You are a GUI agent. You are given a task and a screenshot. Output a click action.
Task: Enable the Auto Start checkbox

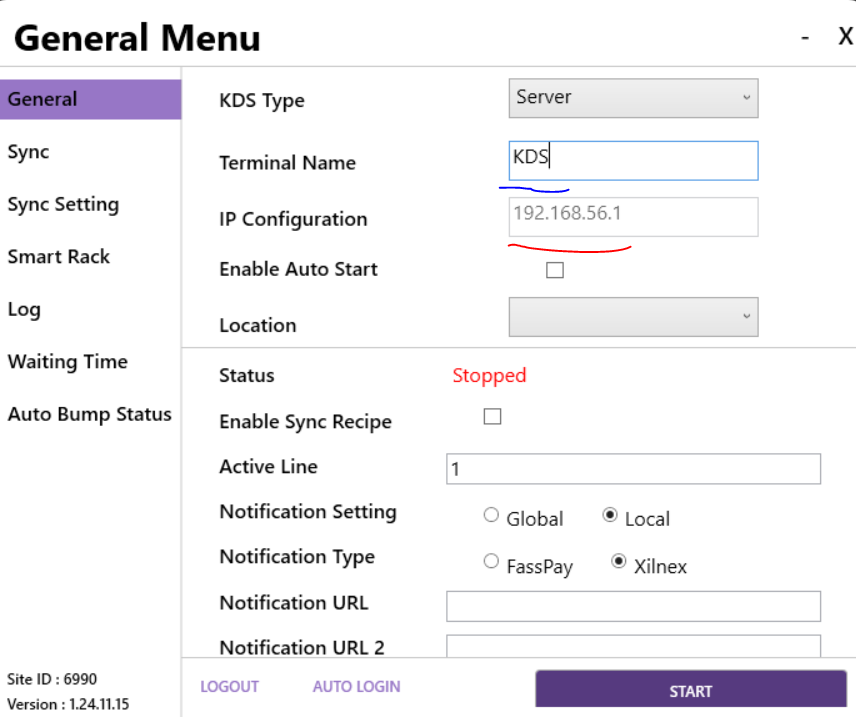tap(555, 270)
